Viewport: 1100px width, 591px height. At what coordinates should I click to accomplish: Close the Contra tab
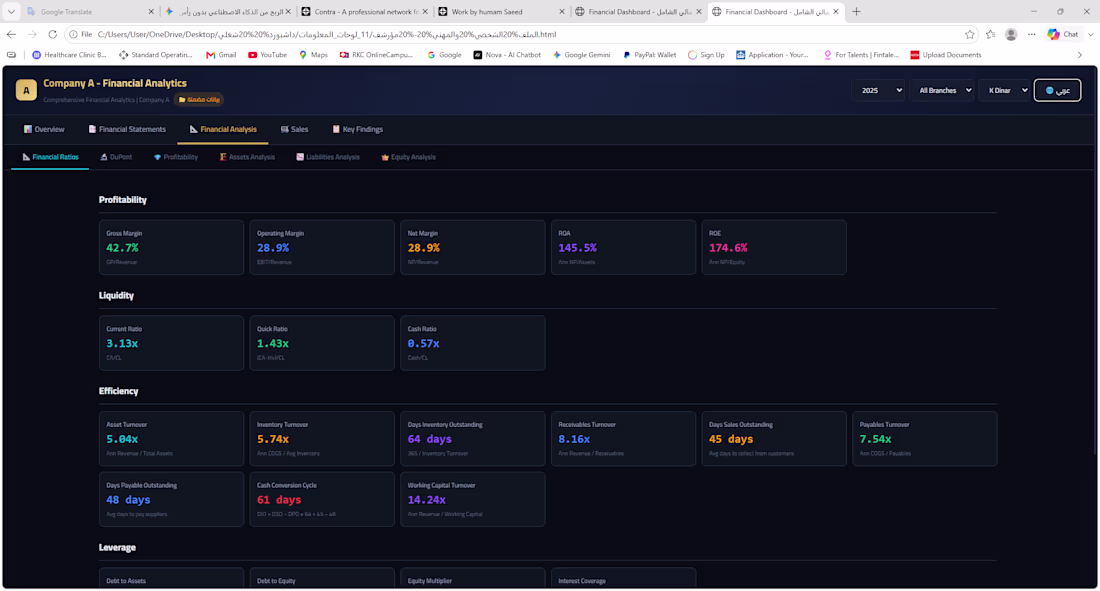tap(425, 12)
